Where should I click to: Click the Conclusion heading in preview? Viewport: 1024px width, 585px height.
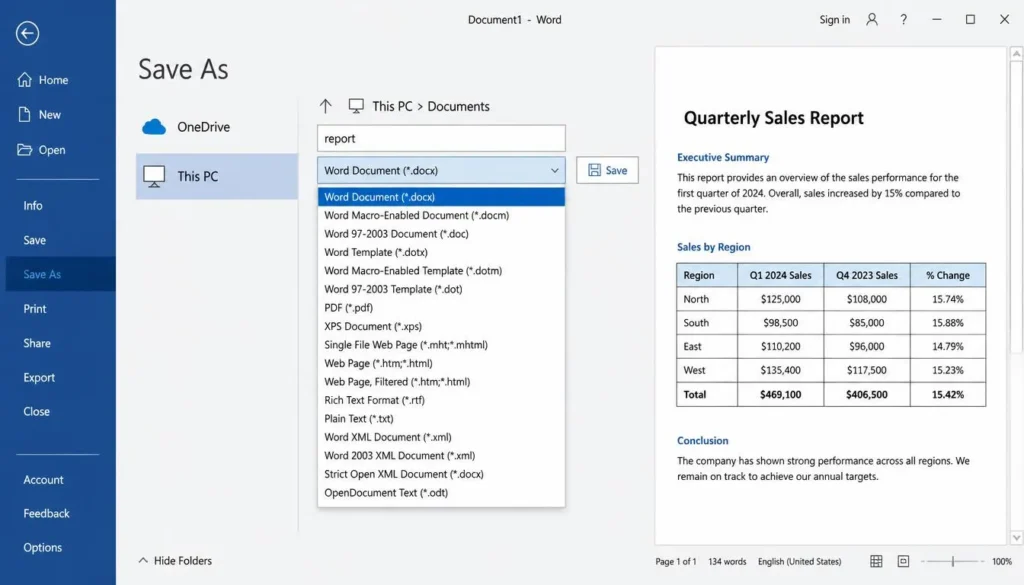click(702, 441)
